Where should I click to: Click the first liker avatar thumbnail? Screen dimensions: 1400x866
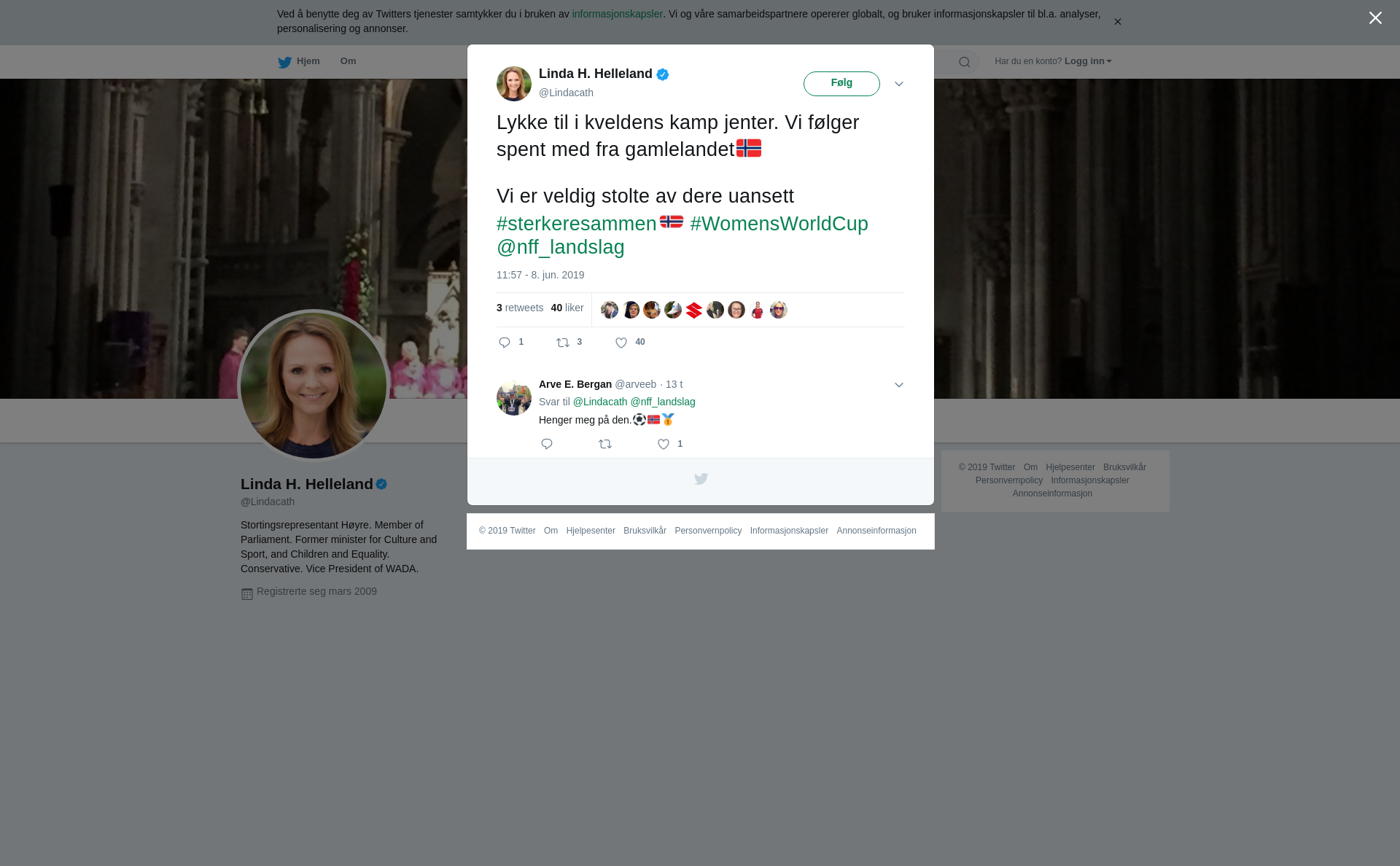pos(610,310)
